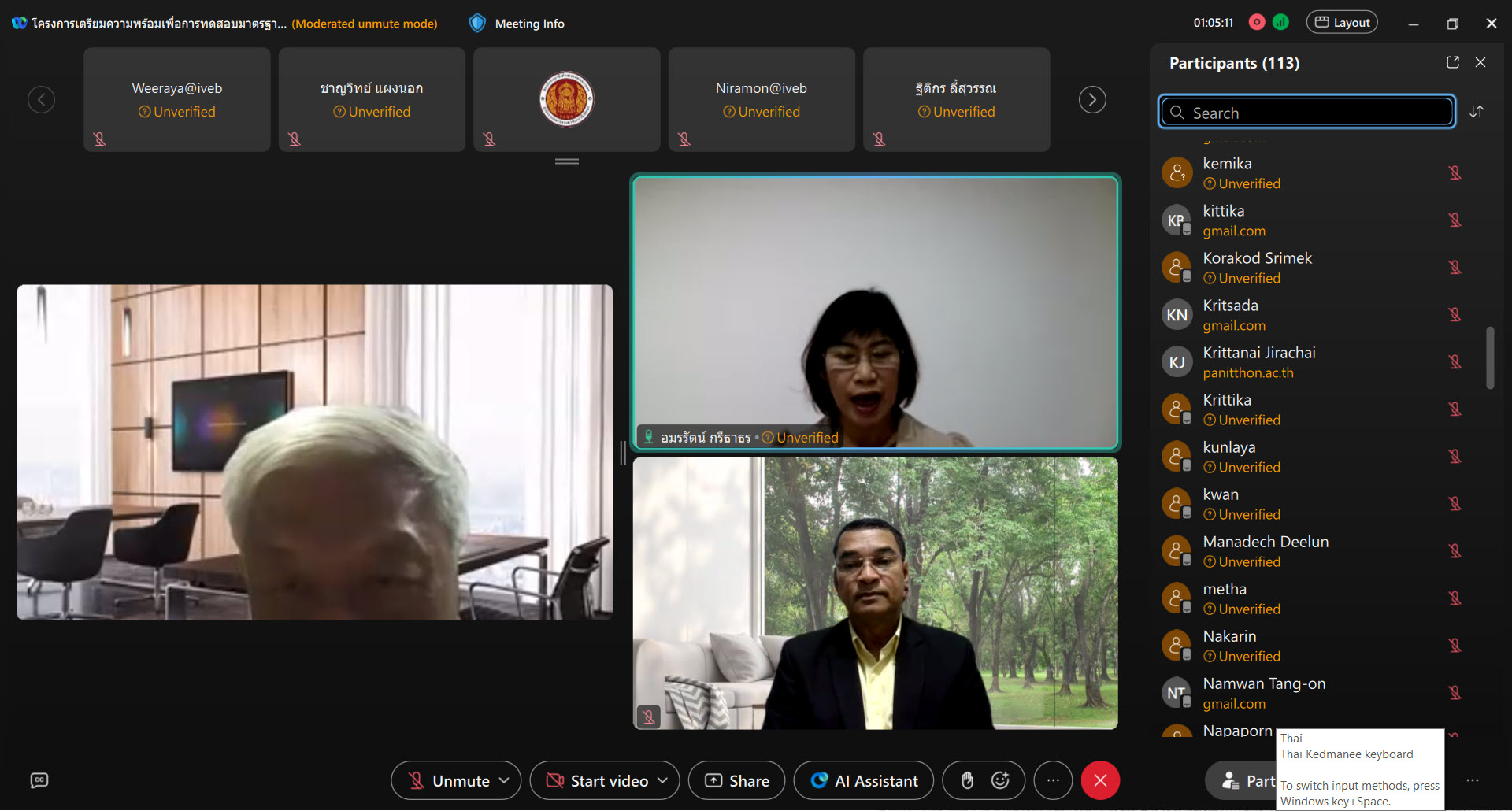Click muted mic icon on black-jacket man's video
The image size is (1512, 811).
point(648,716)
